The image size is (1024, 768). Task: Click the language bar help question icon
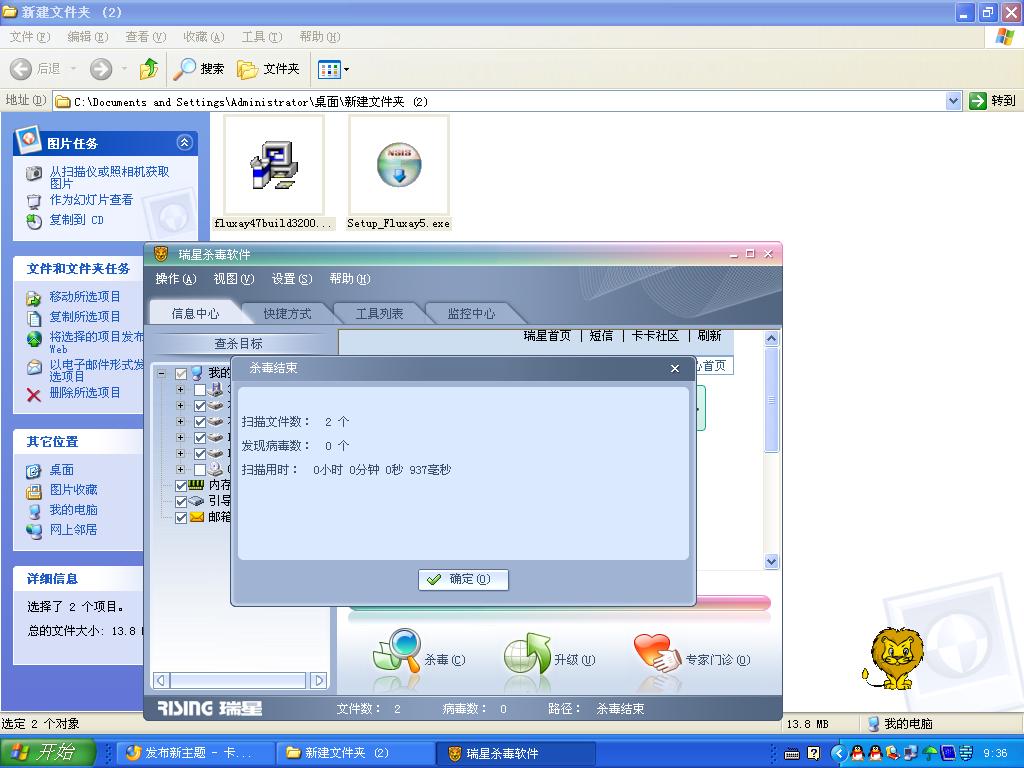coord(814,753)
